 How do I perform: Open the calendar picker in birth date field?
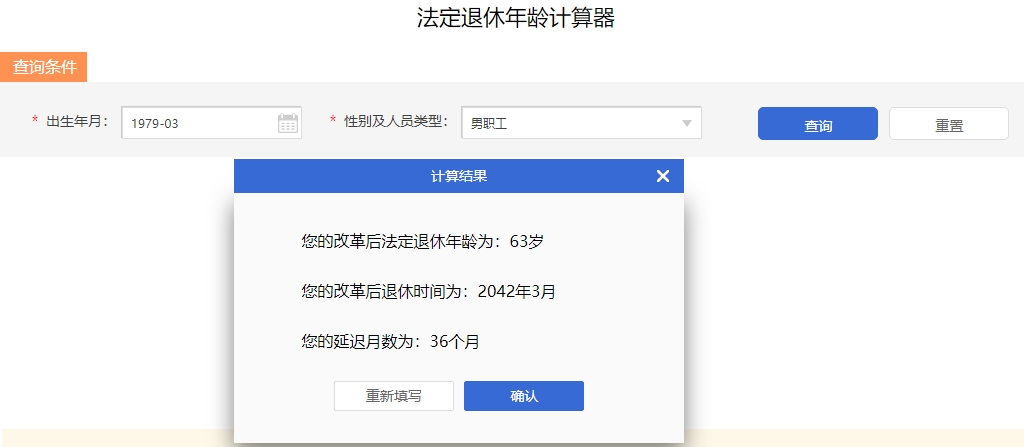click(x=288, y=124)
